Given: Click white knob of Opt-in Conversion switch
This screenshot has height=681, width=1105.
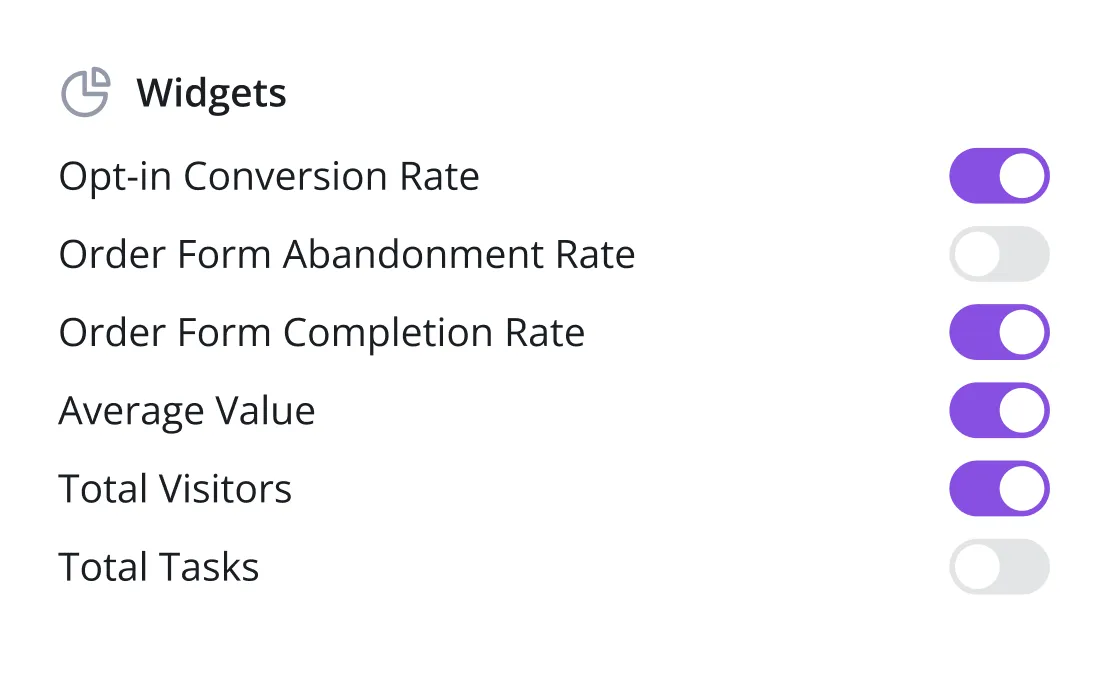Looking at the screenshot, I should point(1021,176).
